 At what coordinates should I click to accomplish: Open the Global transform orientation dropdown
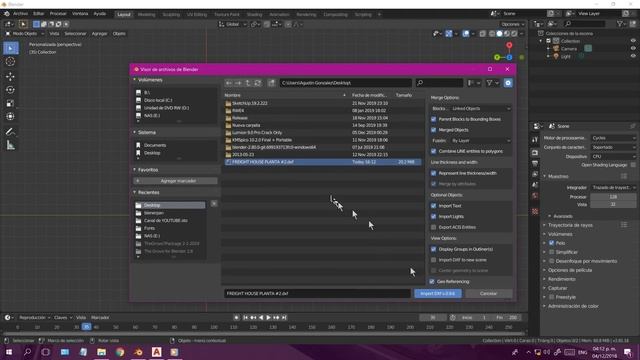pyautogui.click(x=233, y=24)
